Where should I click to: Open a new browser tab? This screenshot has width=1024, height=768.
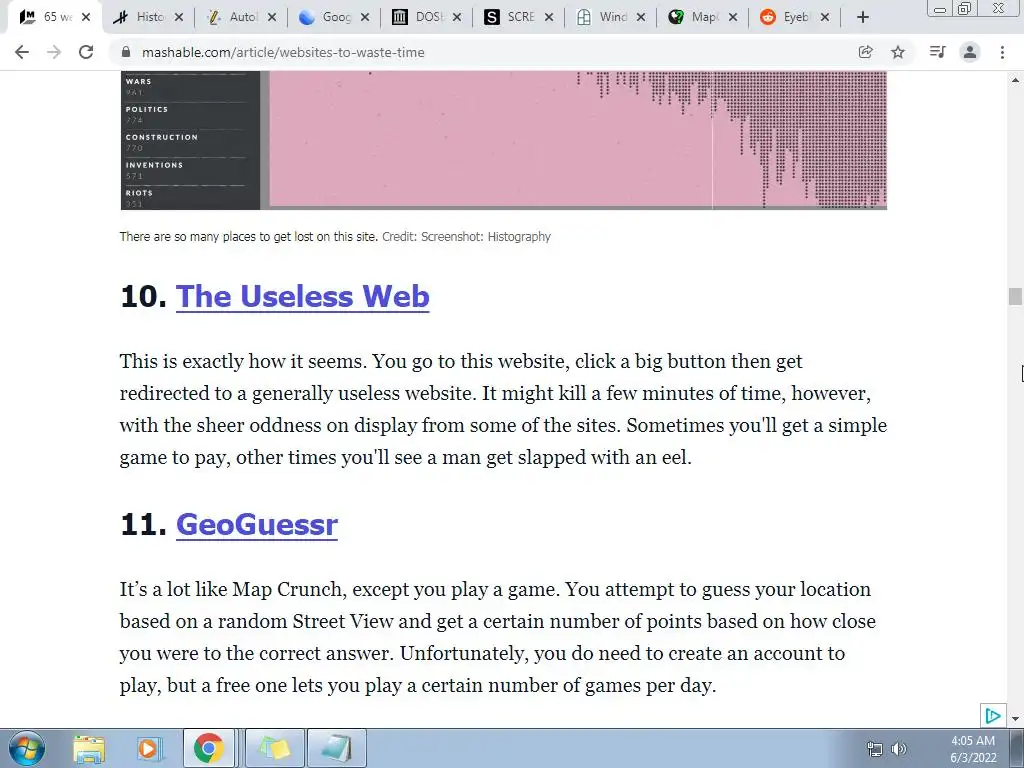863,17
